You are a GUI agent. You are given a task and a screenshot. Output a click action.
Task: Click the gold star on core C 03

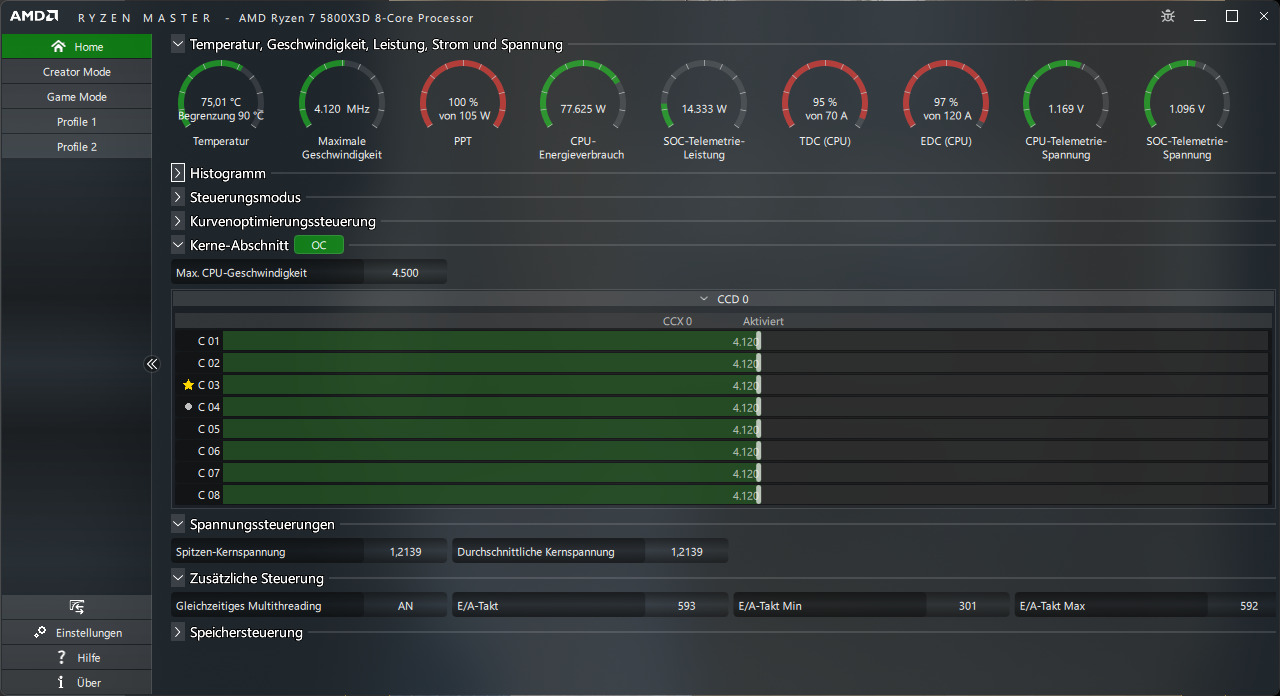[188, 385]
